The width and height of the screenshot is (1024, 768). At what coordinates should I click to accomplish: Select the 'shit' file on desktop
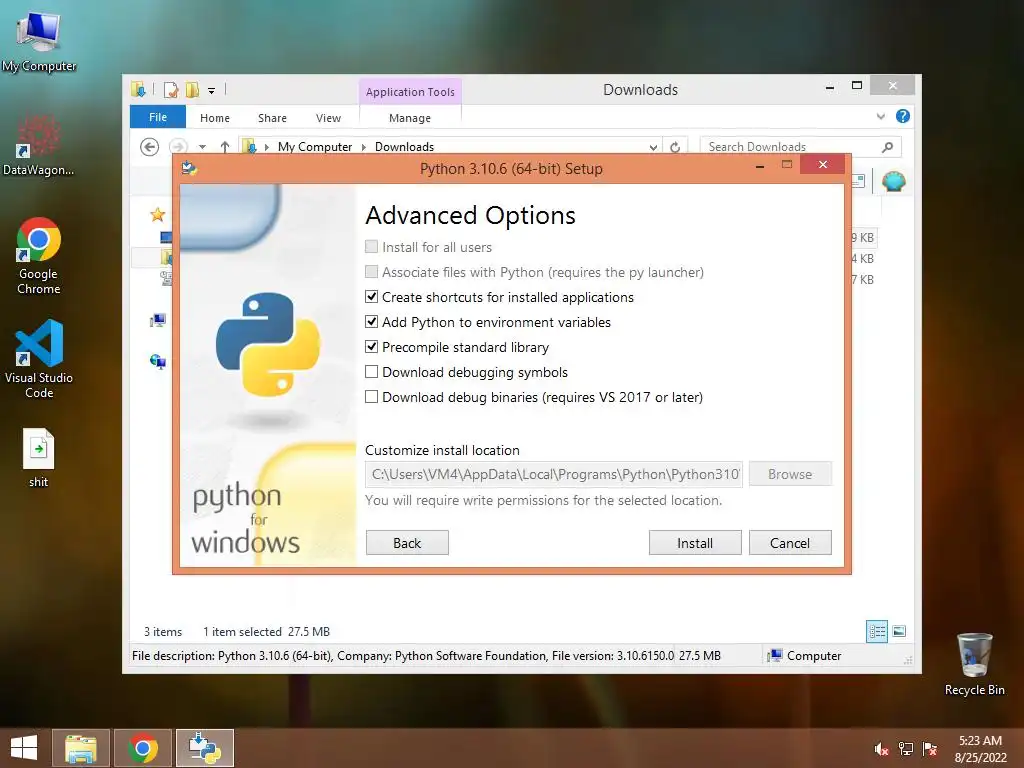pos(39,457)
